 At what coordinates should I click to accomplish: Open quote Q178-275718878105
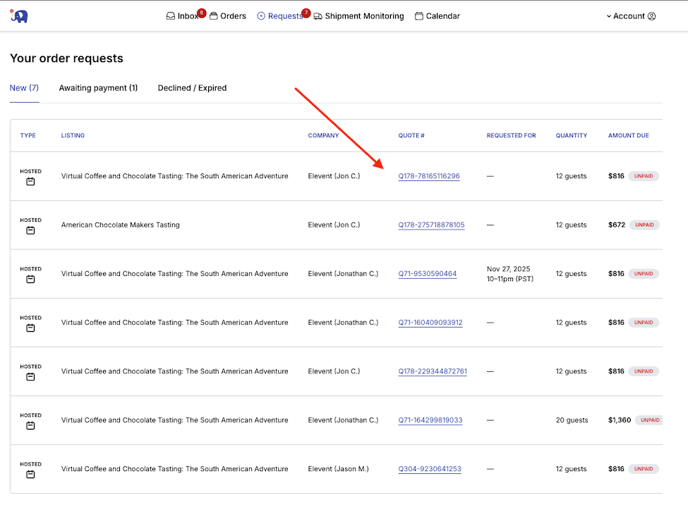[x=431, y=225]
